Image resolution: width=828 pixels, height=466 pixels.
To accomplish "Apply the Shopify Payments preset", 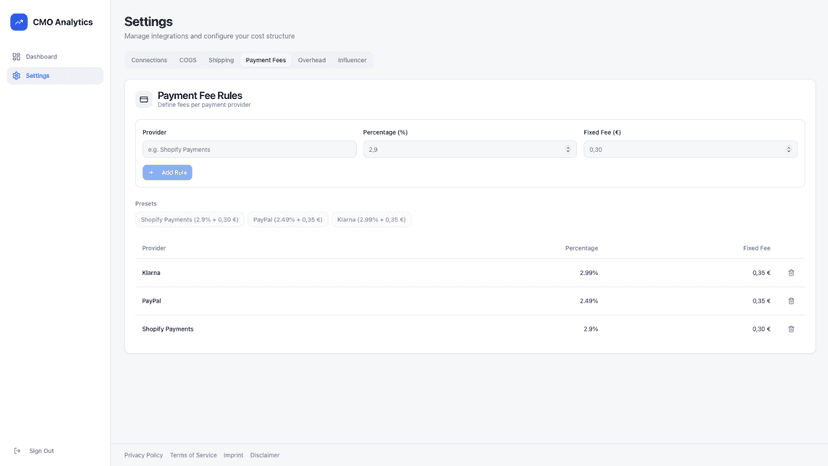I will pos(190,220).
